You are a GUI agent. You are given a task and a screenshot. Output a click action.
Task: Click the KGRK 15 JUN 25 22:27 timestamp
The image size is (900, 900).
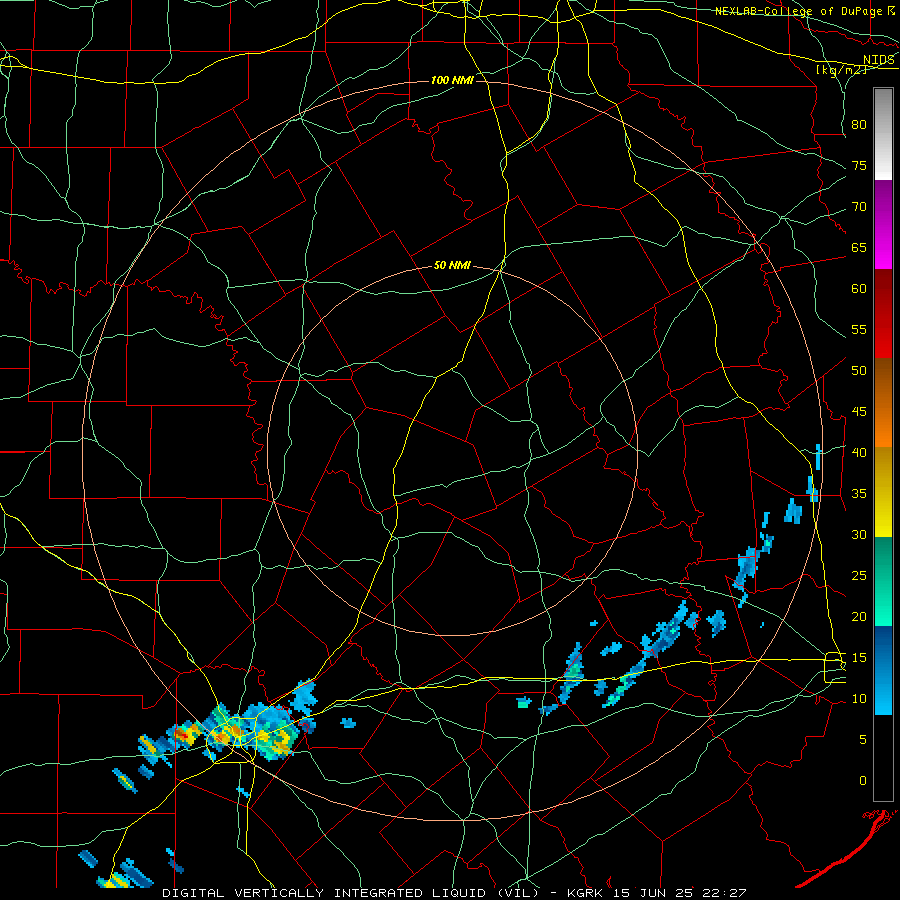click(657, 893)
